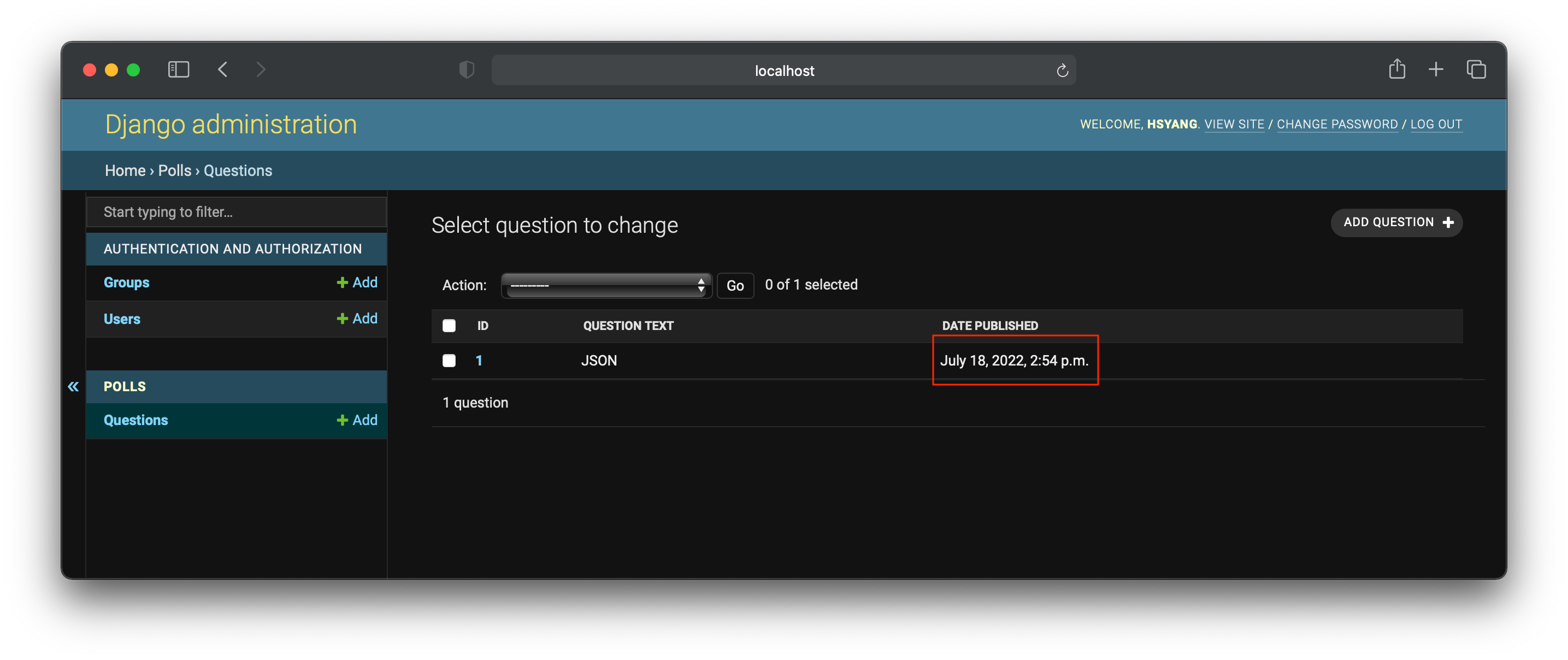Open Polls in the breadcrumb

(175, 170)
